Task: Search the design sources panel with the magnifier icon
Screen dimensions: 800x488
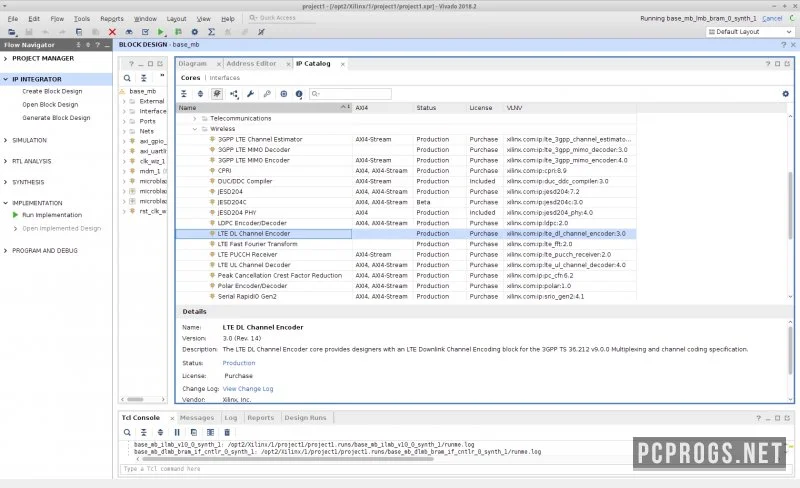Action: point(127,78)
